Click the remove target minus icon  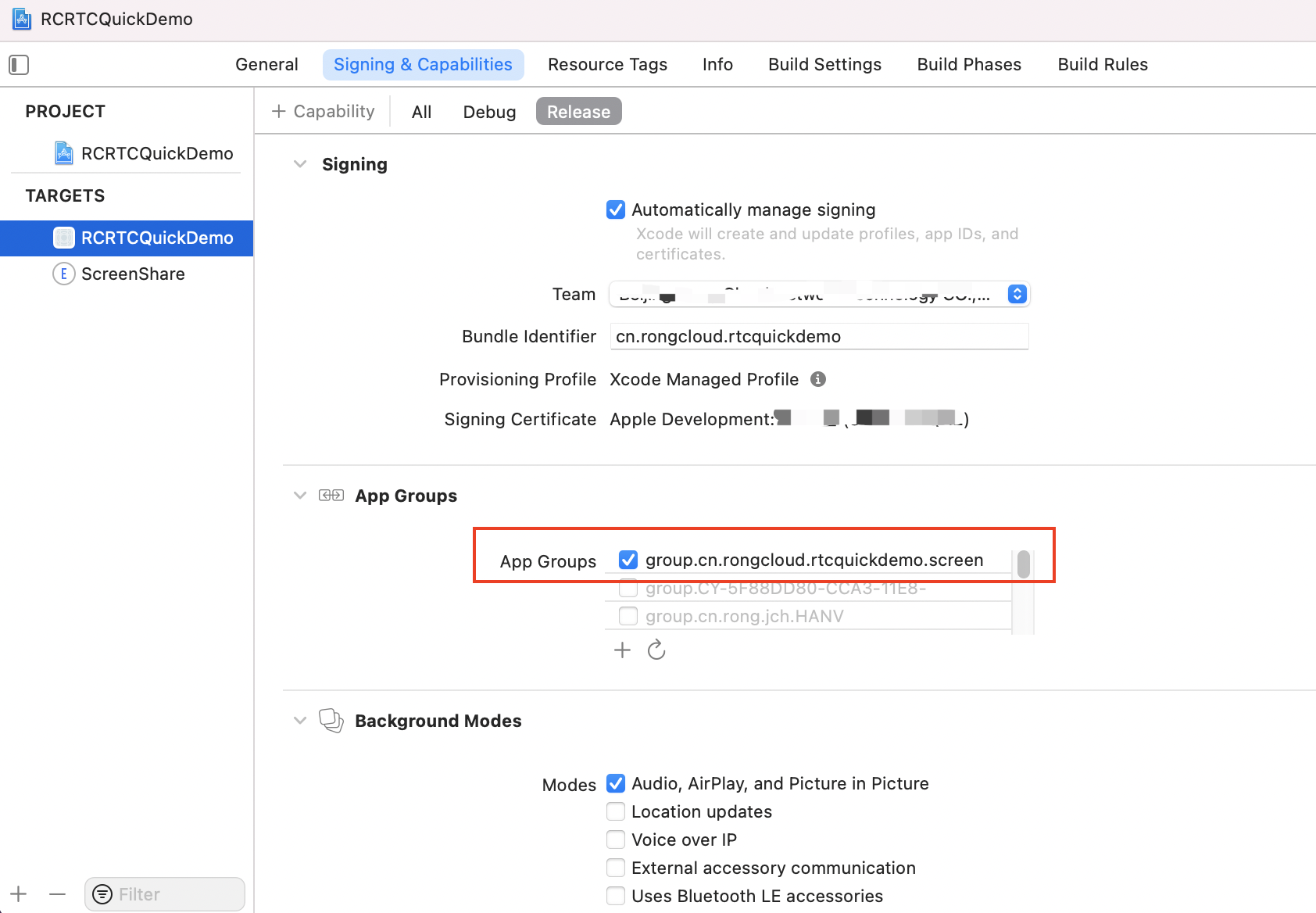point(57,893)
